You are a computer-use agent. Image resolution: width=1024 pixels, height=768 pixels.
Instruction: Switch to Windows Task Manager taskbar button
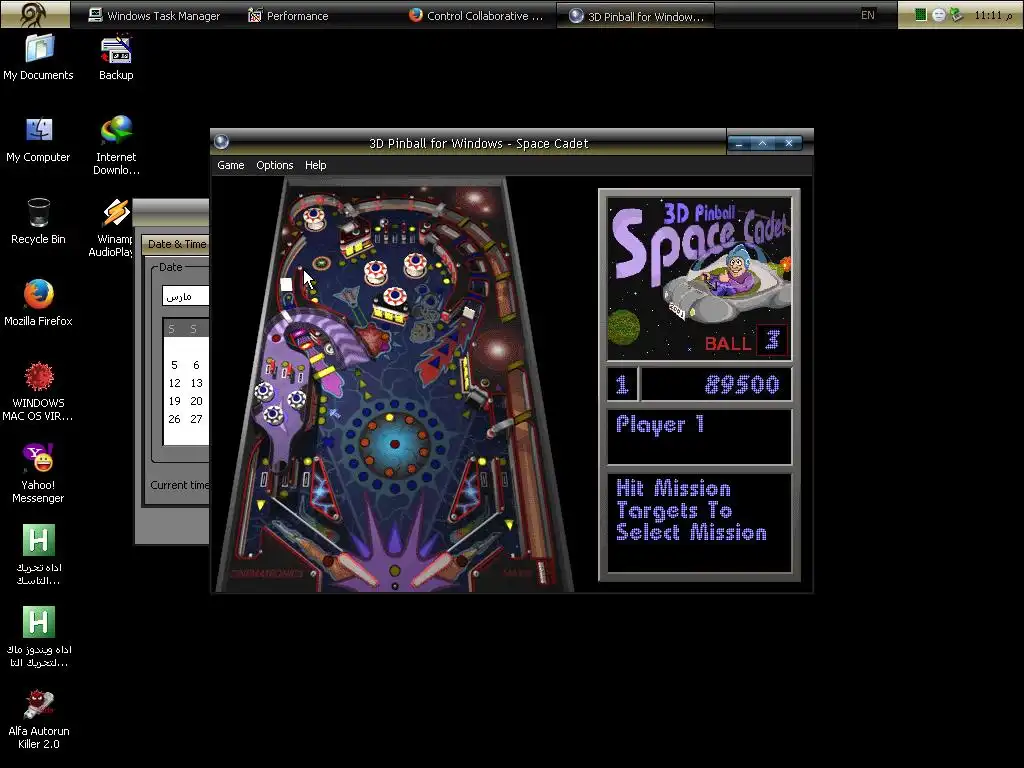point(154,15)
